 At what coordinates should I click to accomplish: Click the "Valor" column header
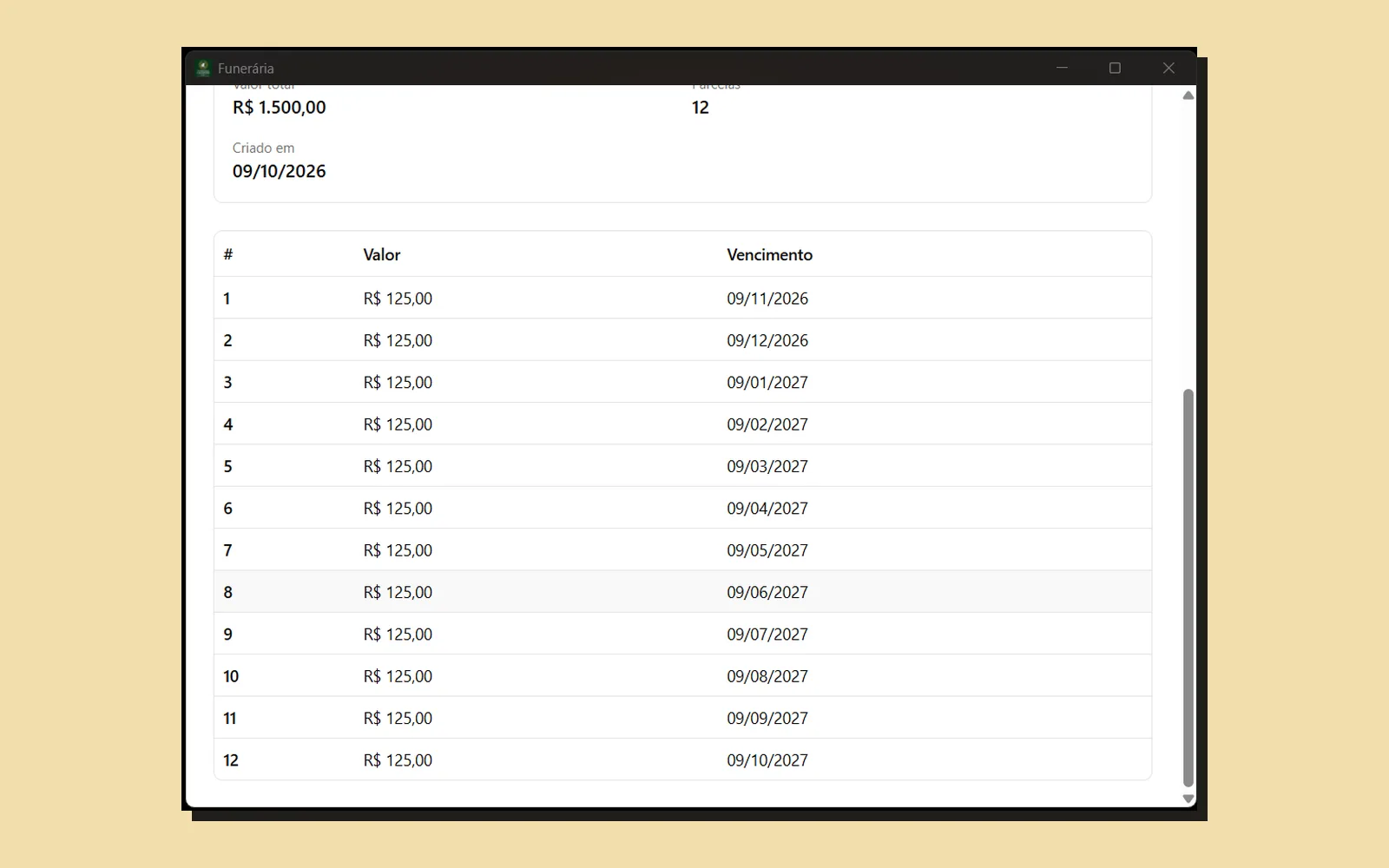(x=382, y=254)
